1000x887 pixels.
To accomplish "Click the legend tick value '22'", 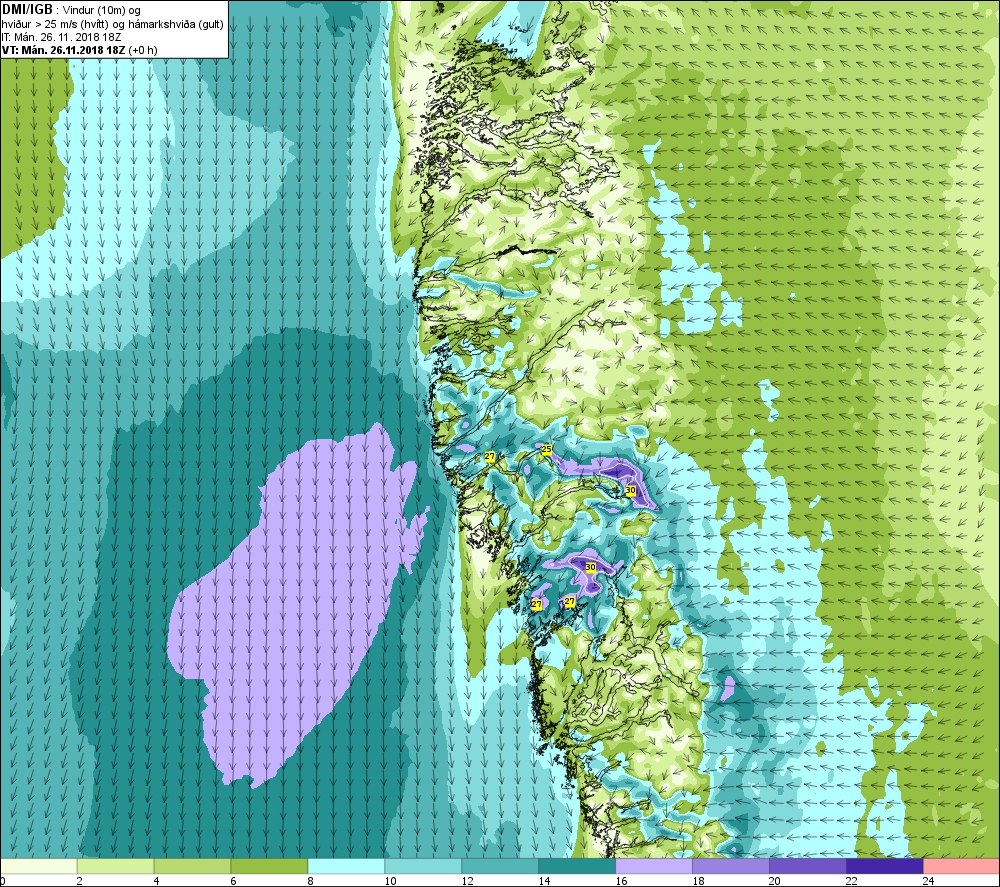I will click(852, 881).
